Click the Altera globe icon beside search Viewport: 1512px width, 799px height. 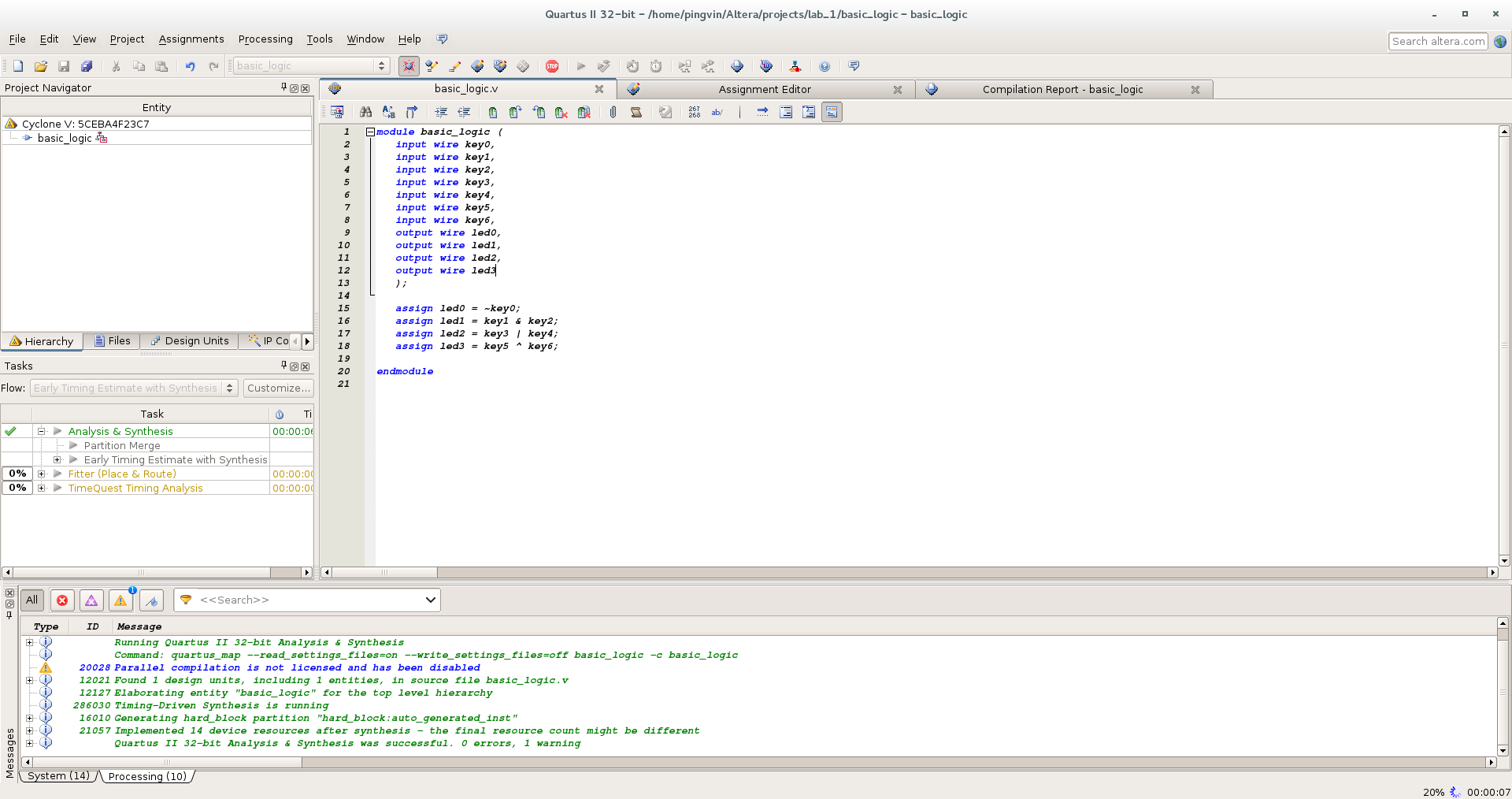(1500, 41)
